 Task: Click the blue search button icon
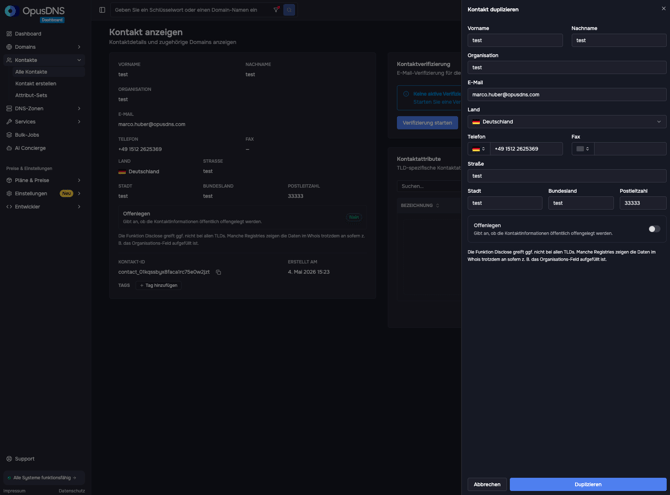point(289,10)
